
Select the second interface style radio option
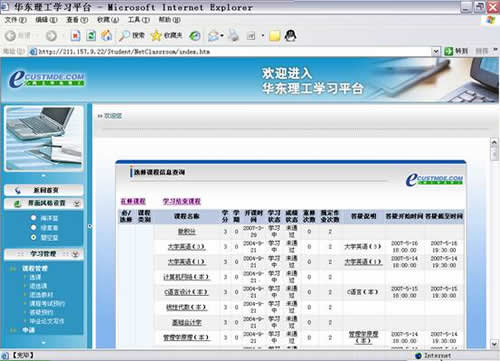coord(33,227)
